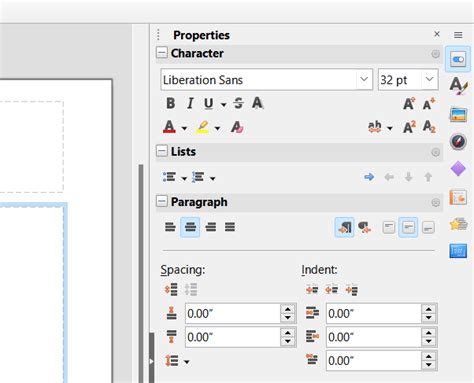
Task: Increase indent icon under Indent
Action: [x=312, y=290]
